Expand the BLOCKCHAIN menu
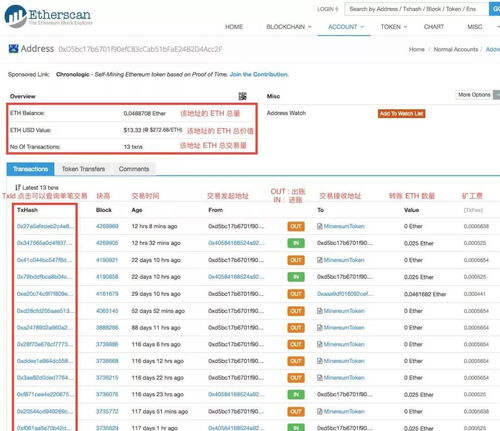This screenshot has width=500, height=431. tap(289, 27)
